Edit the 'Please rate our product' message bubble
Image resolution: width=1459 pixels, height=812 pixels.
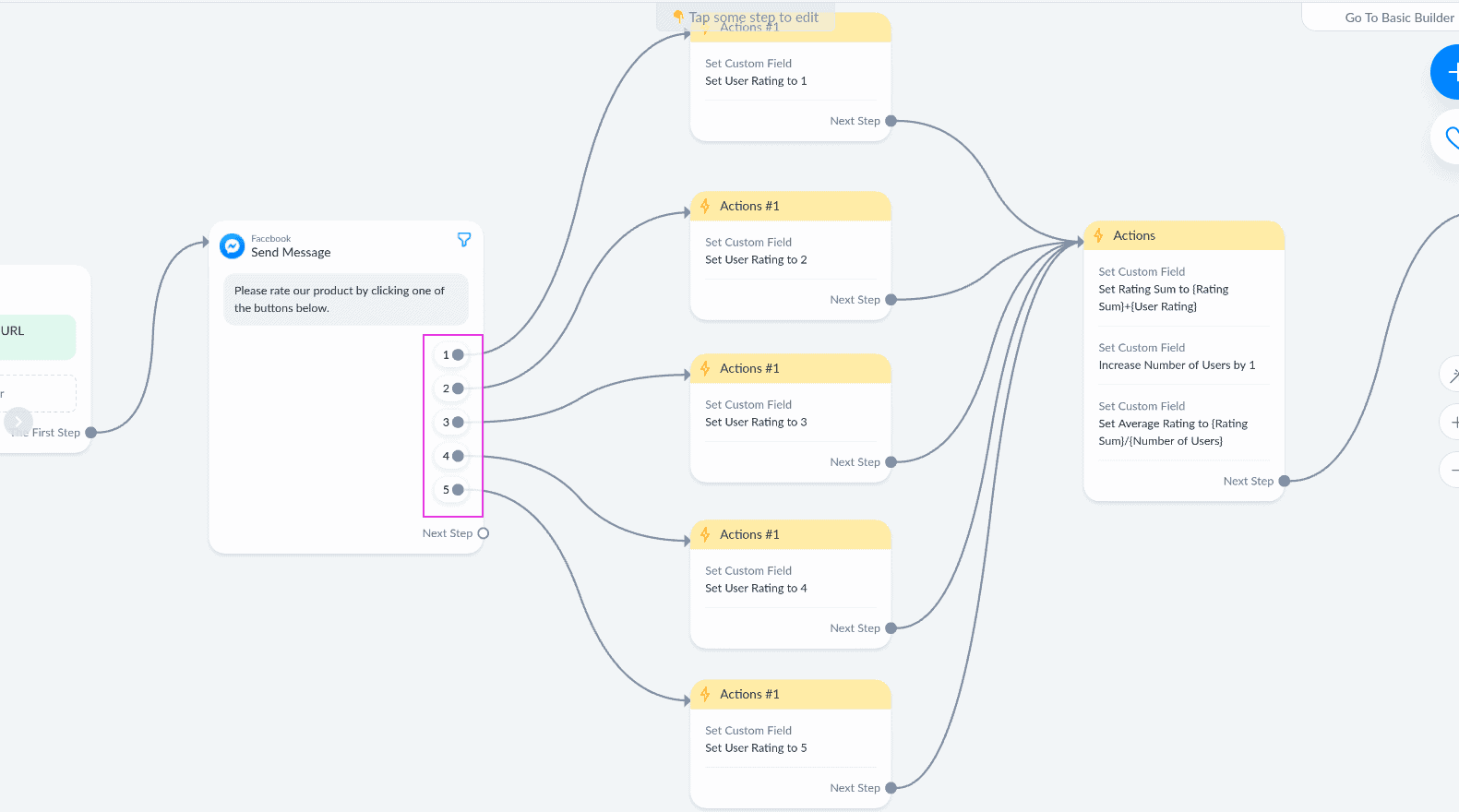click(346, 299)
